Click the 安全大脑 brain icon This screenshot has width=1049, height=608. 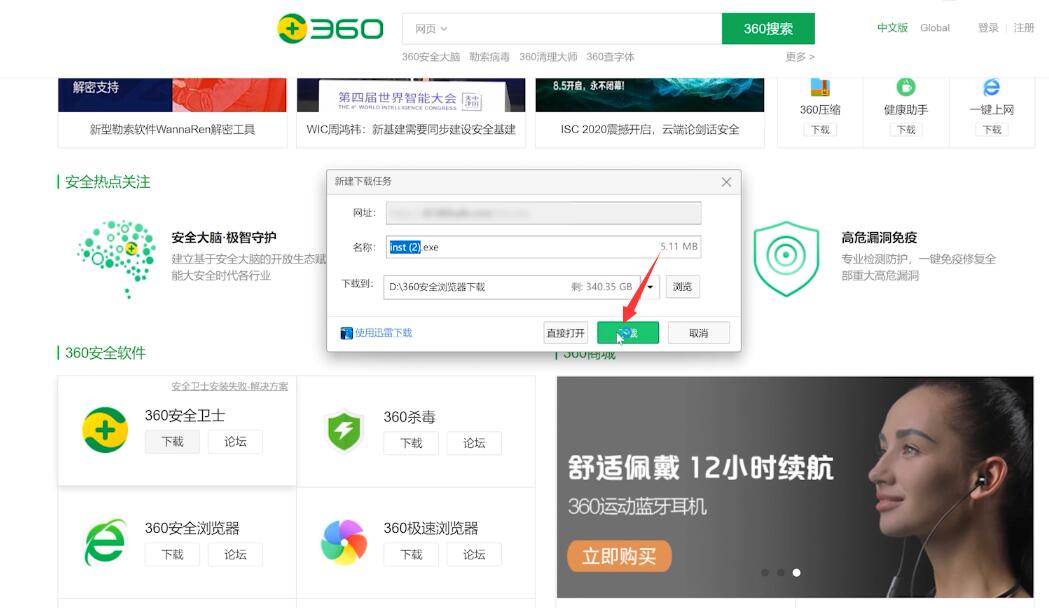point(117,258)
